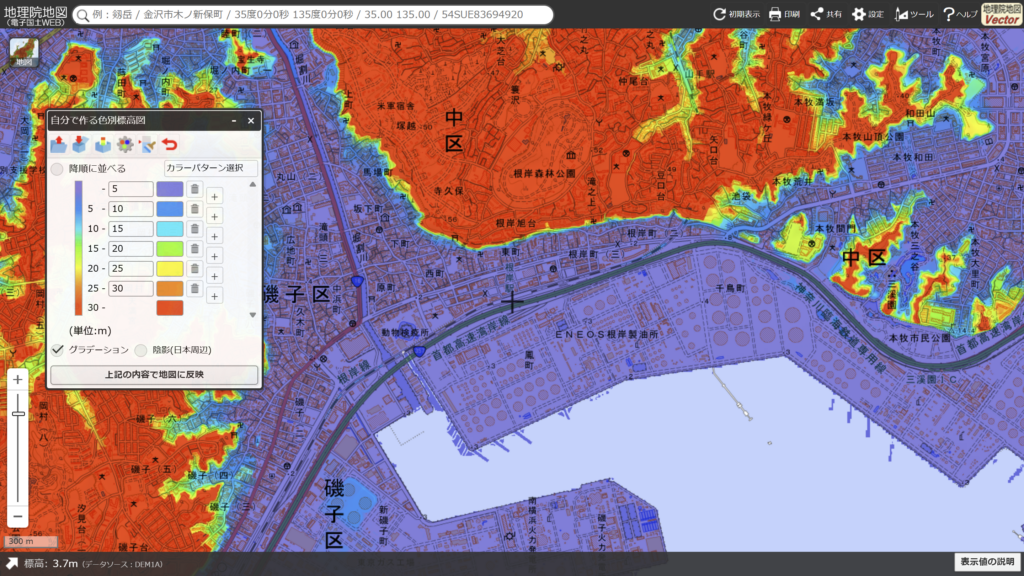The height and width of the screenshot is (576, 1024).
Task: Apply settings with 上記の内容で地図に反映 button
Action: click(154, 375)
